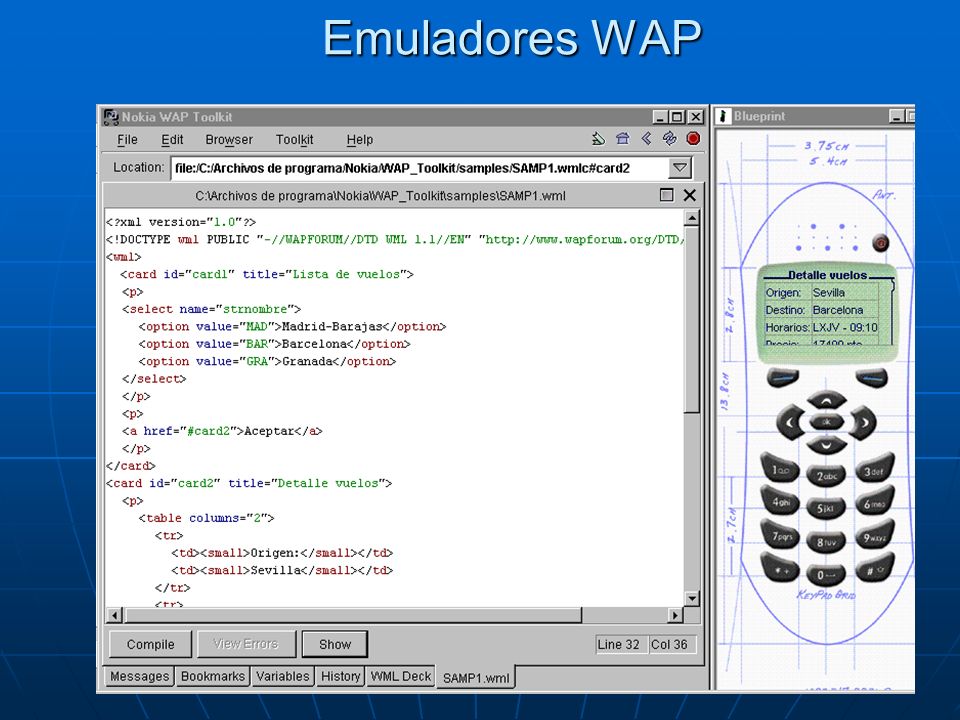Screen dimensions: 960x720
Task: Switch to the WML Deck tab
Action: pyautogui.click(x=401, y=677)
